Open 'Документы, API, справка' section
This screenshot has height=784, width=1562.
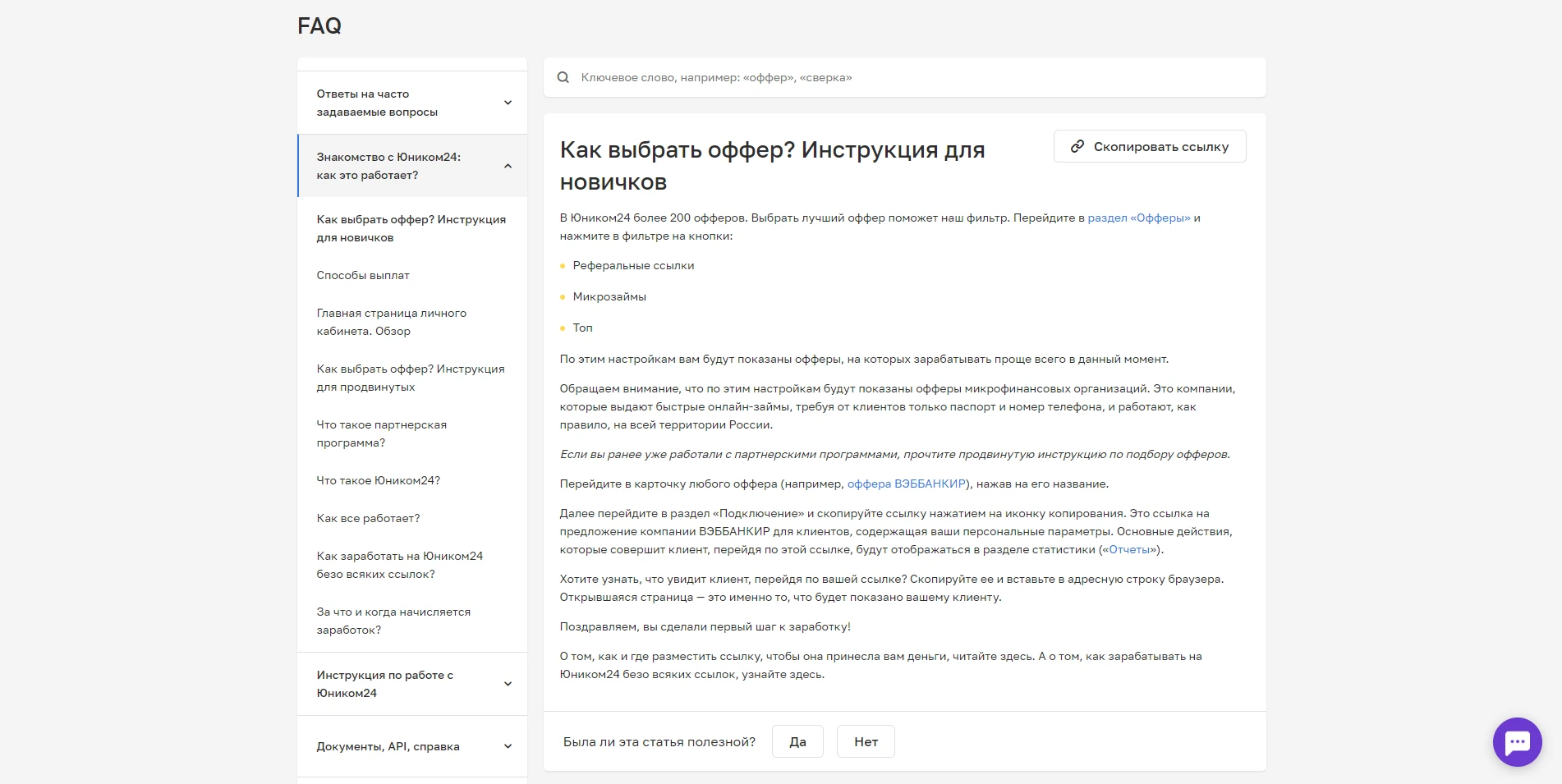412,746
